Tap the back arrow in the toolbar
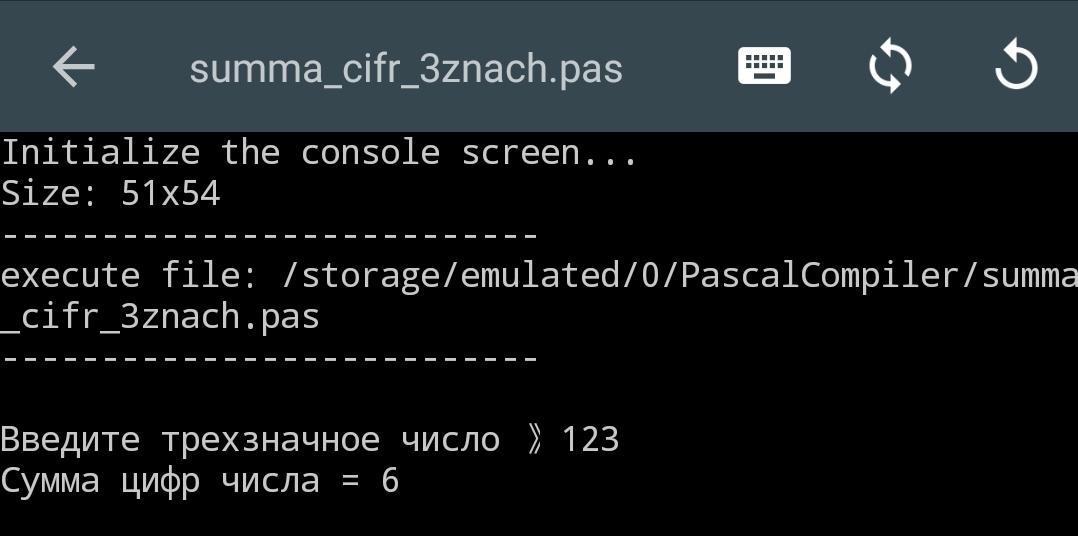This screenshot has width=1078, height=536. click(x=73, y=68)
